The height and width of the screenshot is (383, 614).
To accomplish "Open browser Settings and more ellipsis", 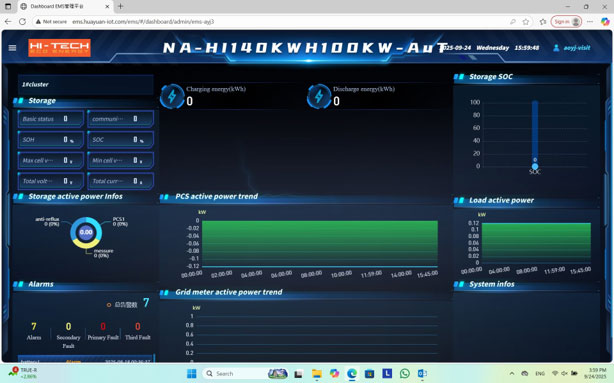I will [x=590, y=22].
